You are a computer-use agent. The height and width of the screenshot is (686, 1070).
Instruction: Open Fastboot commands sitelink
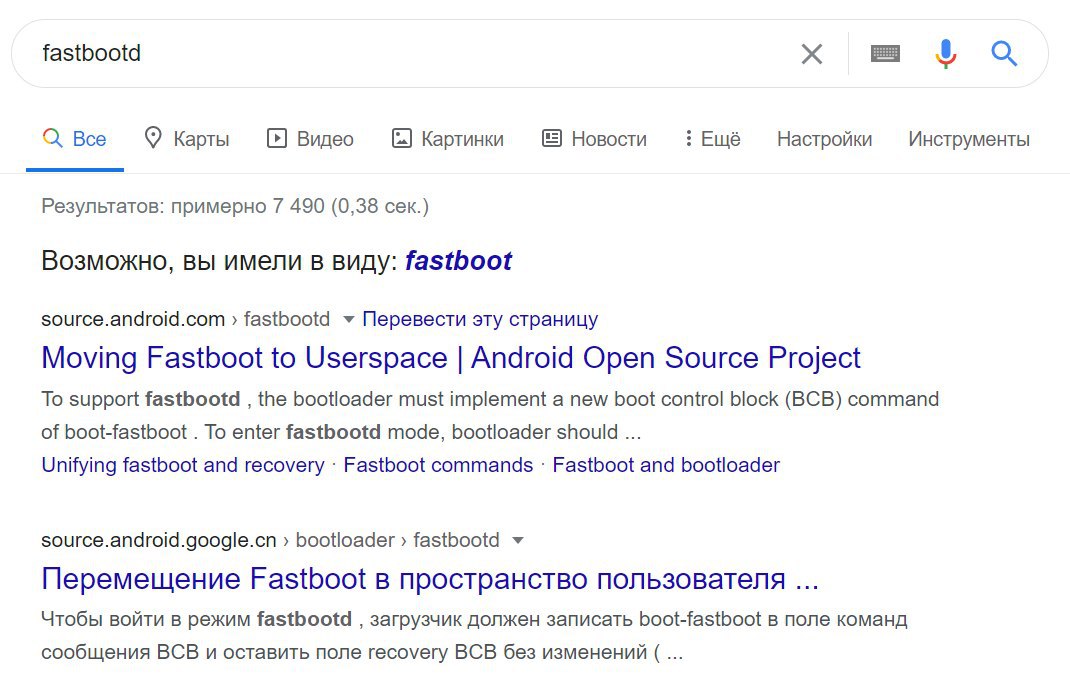click(x=438, y=465)
